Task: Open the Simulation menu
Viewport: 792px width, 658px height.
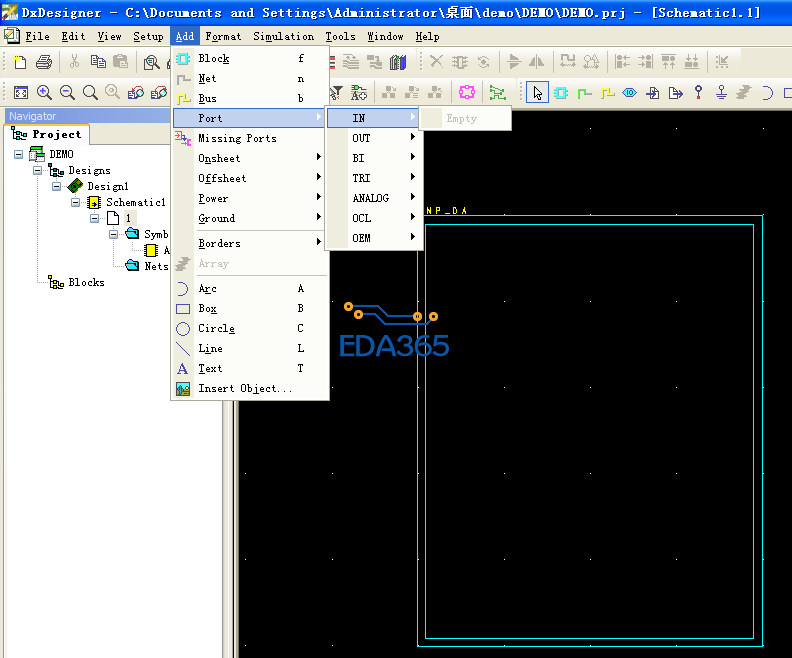Action: (283, 36)
